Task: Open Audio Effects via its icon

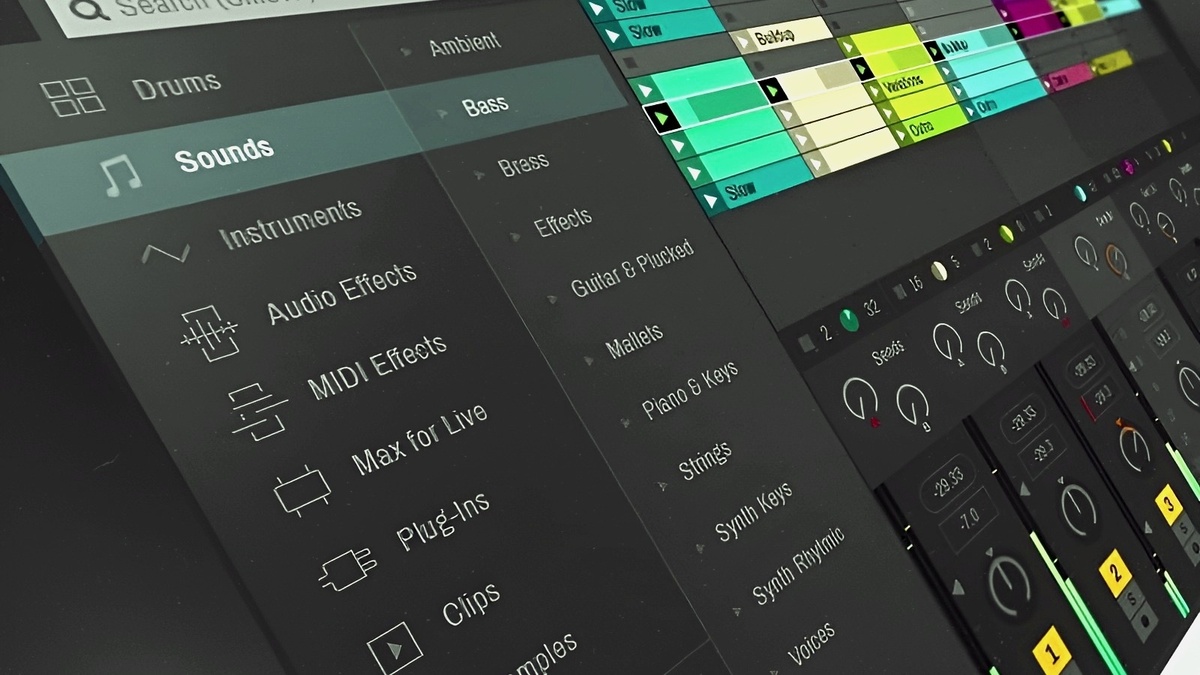Action: 209,333
